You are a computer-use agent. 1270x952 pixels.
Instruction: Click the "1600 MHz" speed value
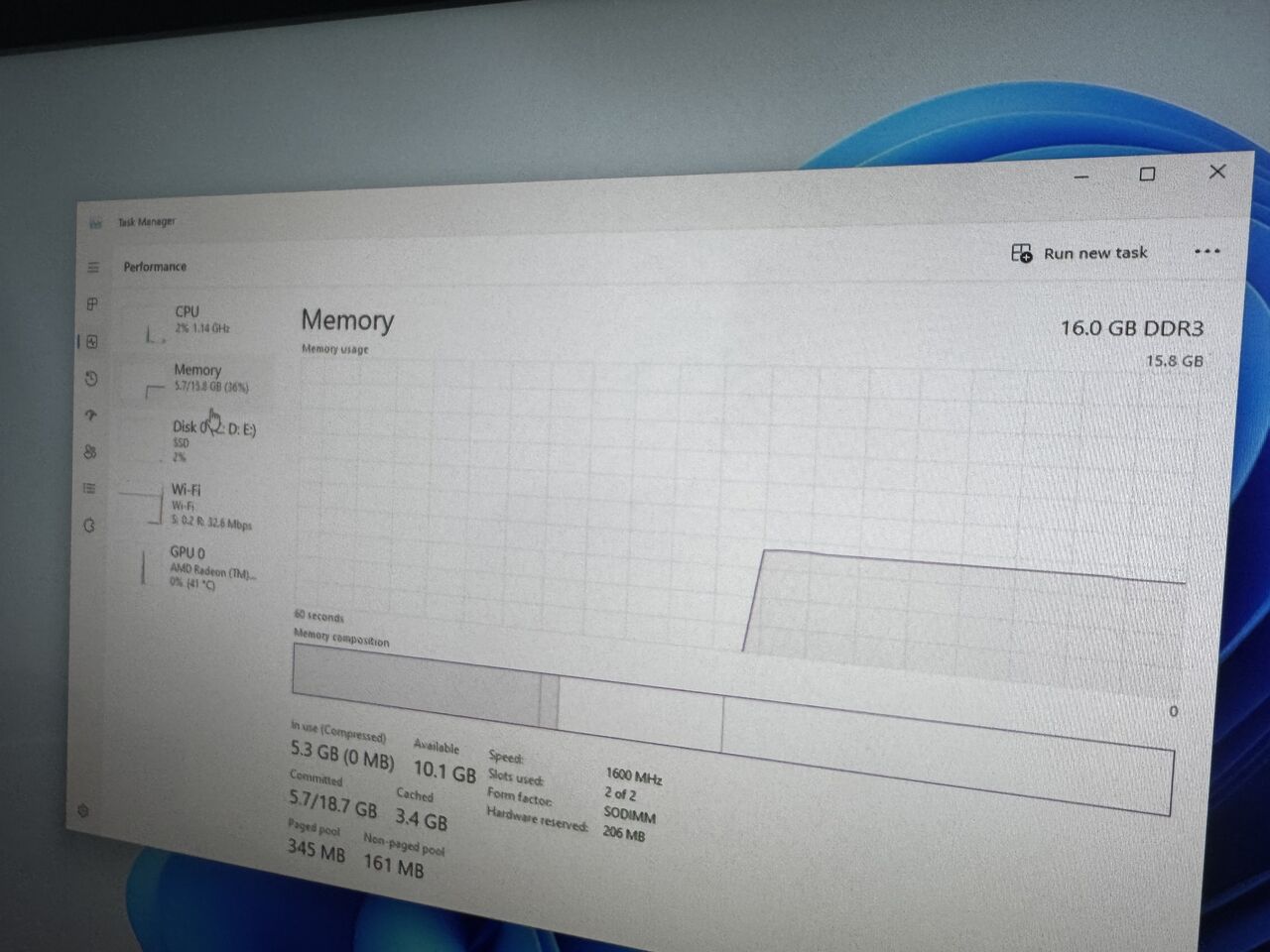[633, 776]
